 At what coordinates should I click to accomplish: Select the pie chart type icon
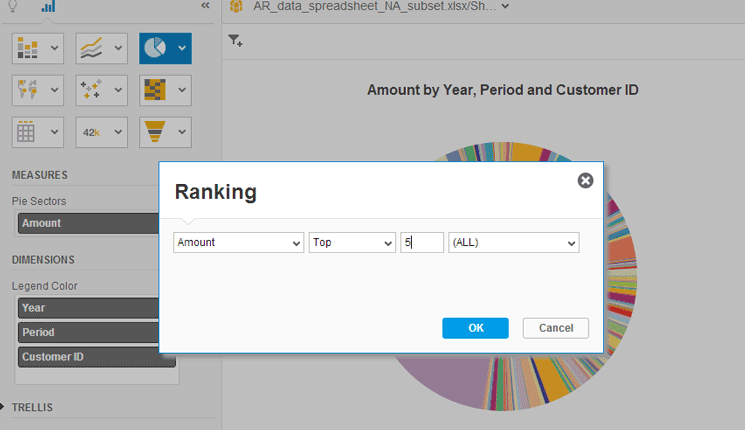[155, 48]
